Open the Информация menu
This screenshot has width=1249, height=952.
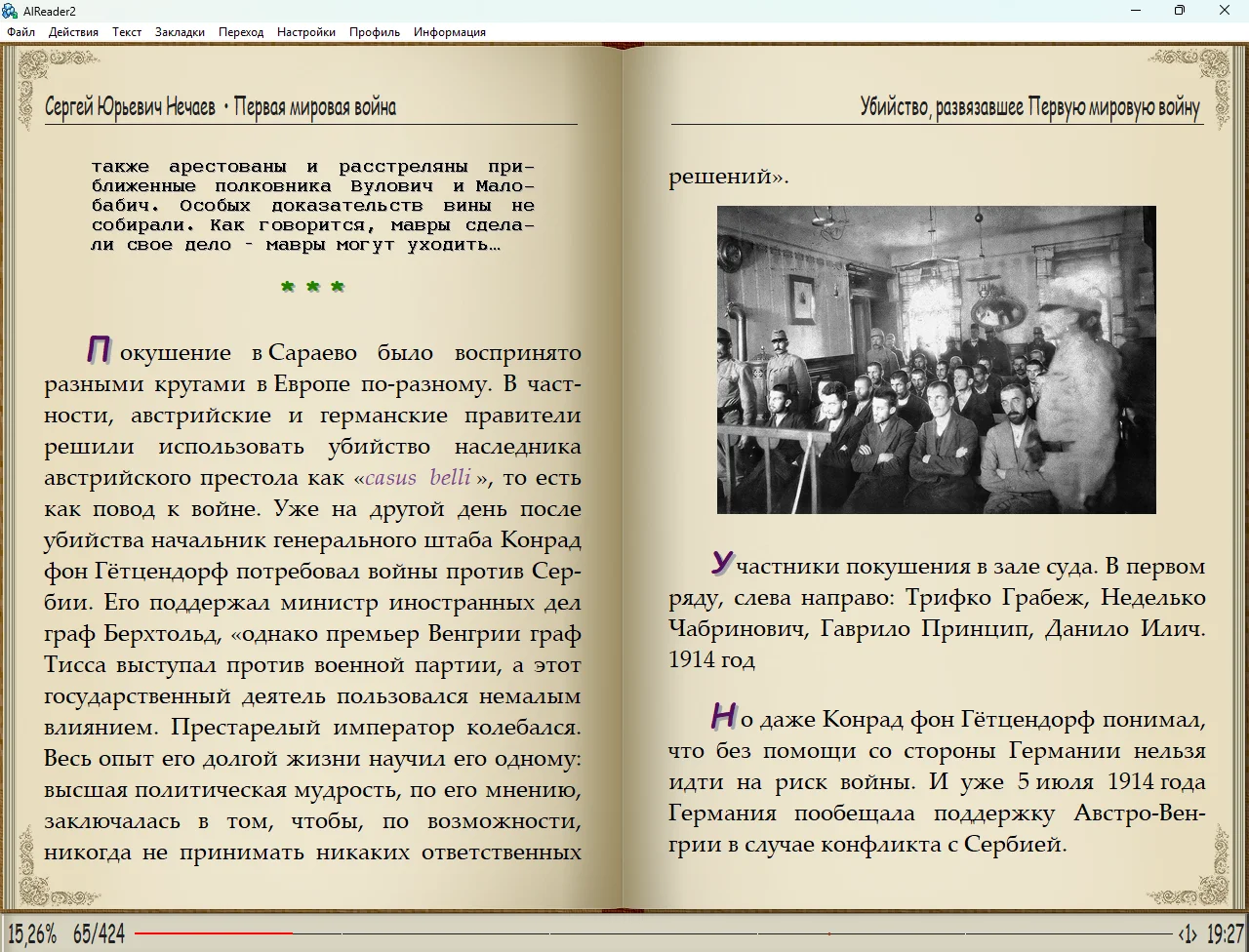[x=449, y=32]
